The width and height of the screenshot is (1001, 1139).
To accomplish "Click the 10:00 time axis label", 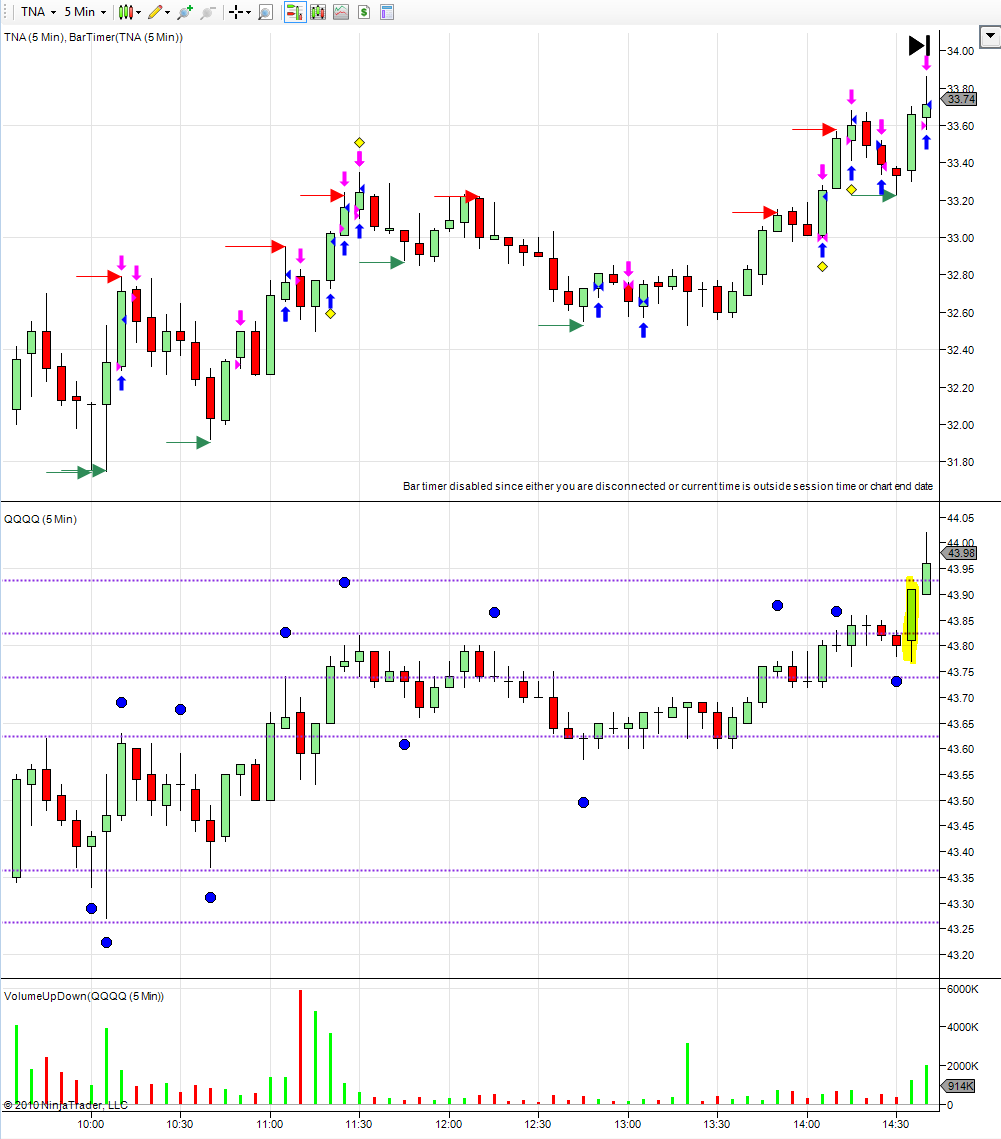I will tap(91, 1124).
